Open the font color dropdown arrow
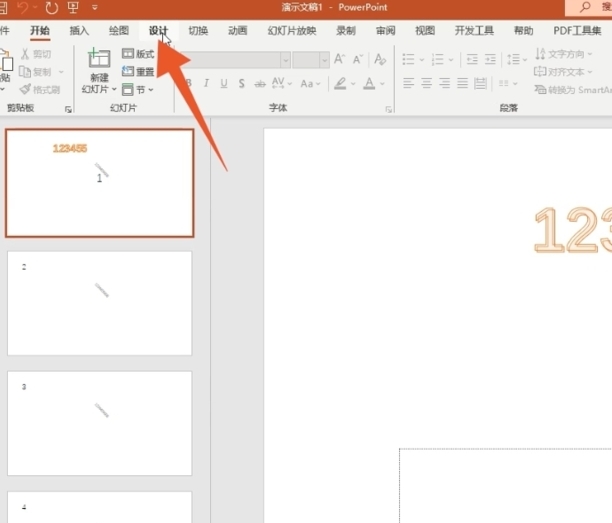 382,84
